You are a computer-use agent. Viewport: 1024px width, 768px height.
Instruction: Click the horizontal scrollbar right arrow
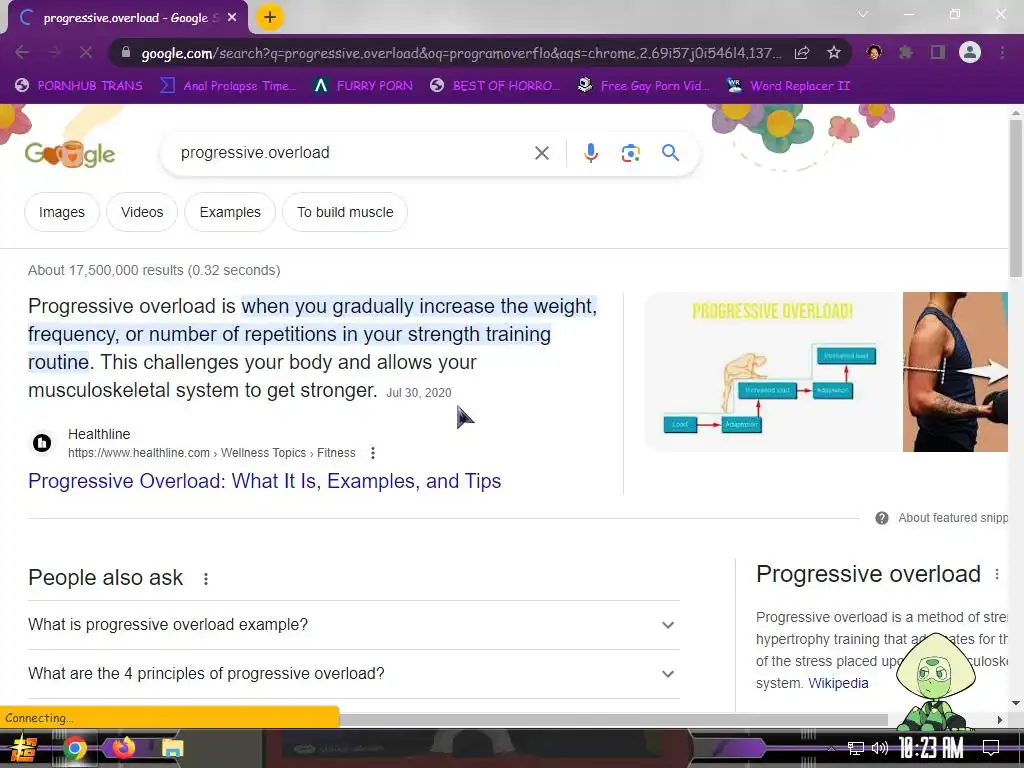[999, 720]
